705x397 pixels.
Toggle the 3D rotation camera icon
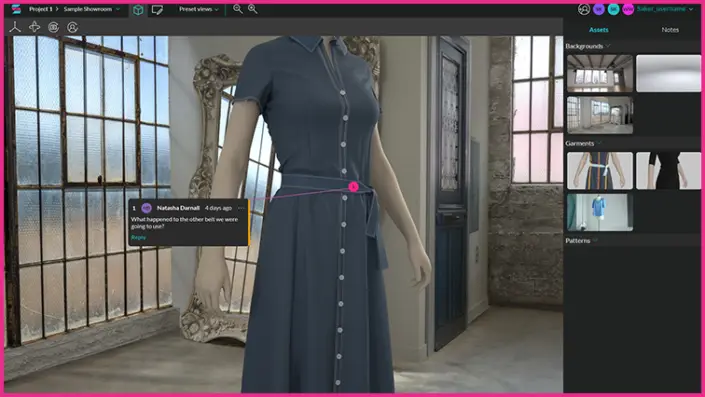[x=54, y=27]
